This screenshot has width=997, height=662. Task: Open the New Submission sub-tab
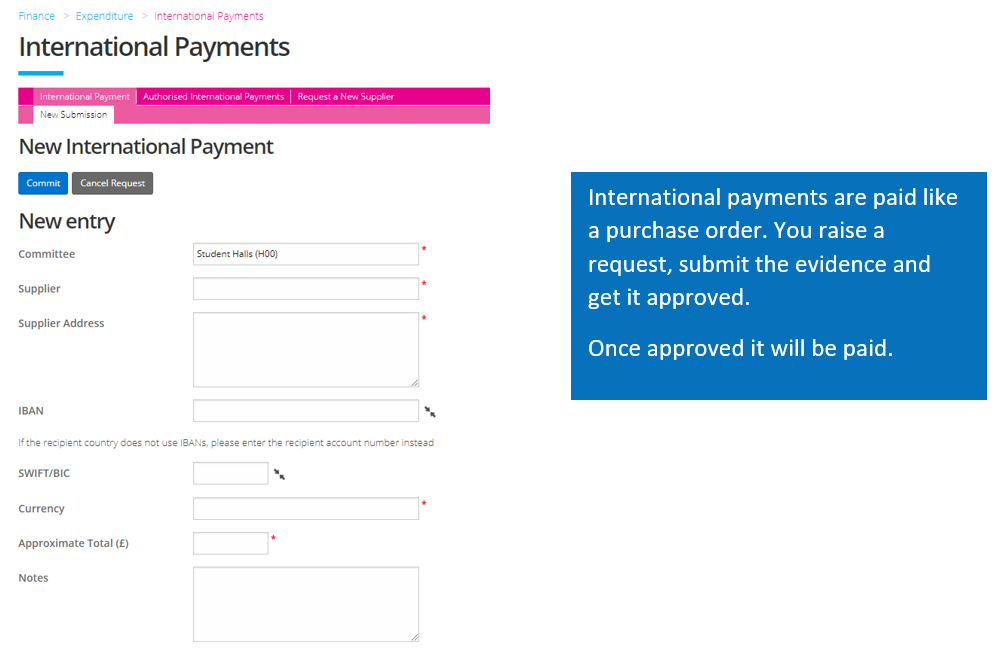click(x=73, y=114)
